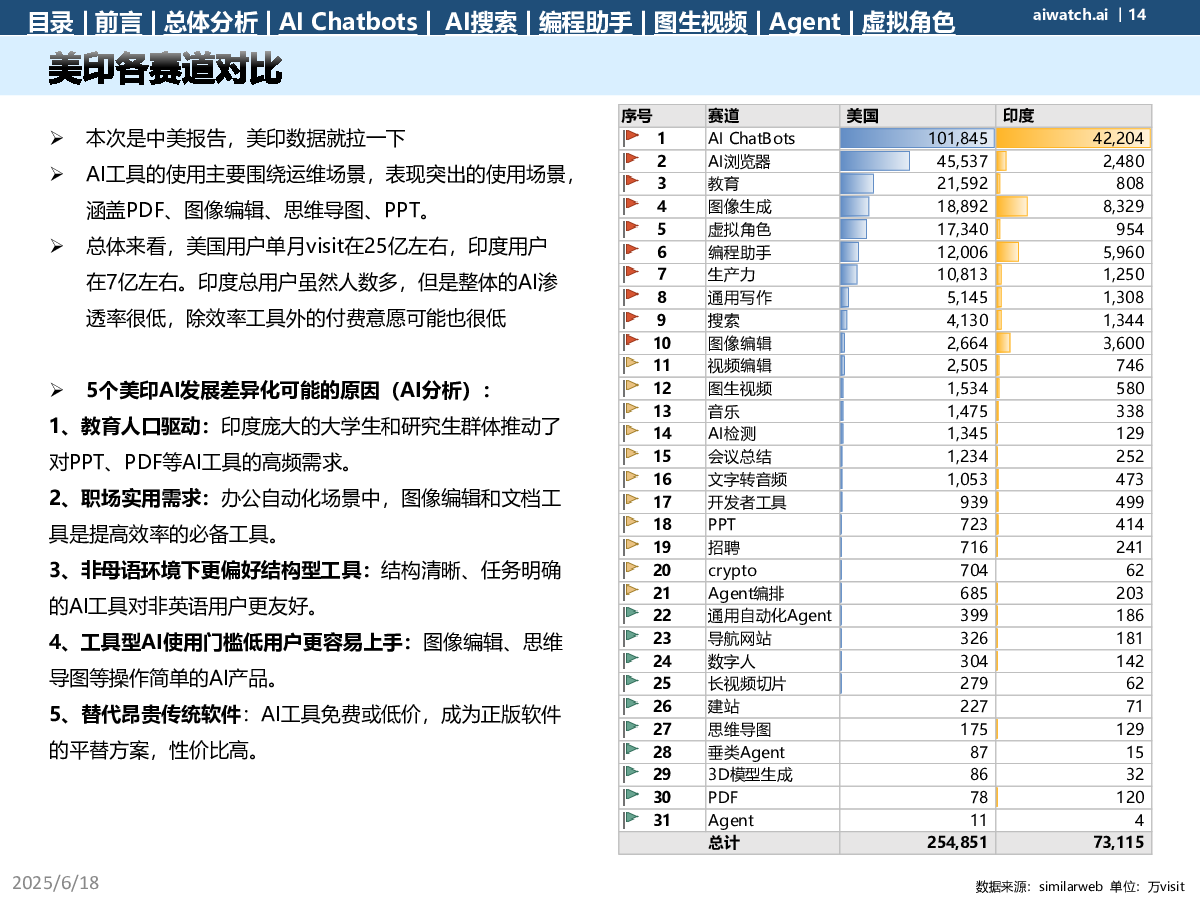Screen dimensions: 1200x900
Task: Select the 赛道 column header
Action: point(772,116)
